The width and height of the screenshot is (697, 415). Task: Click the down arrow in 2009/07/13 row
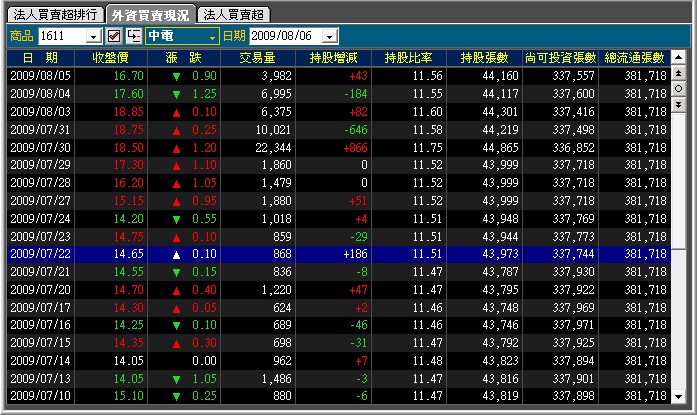(x=176, y=379)
